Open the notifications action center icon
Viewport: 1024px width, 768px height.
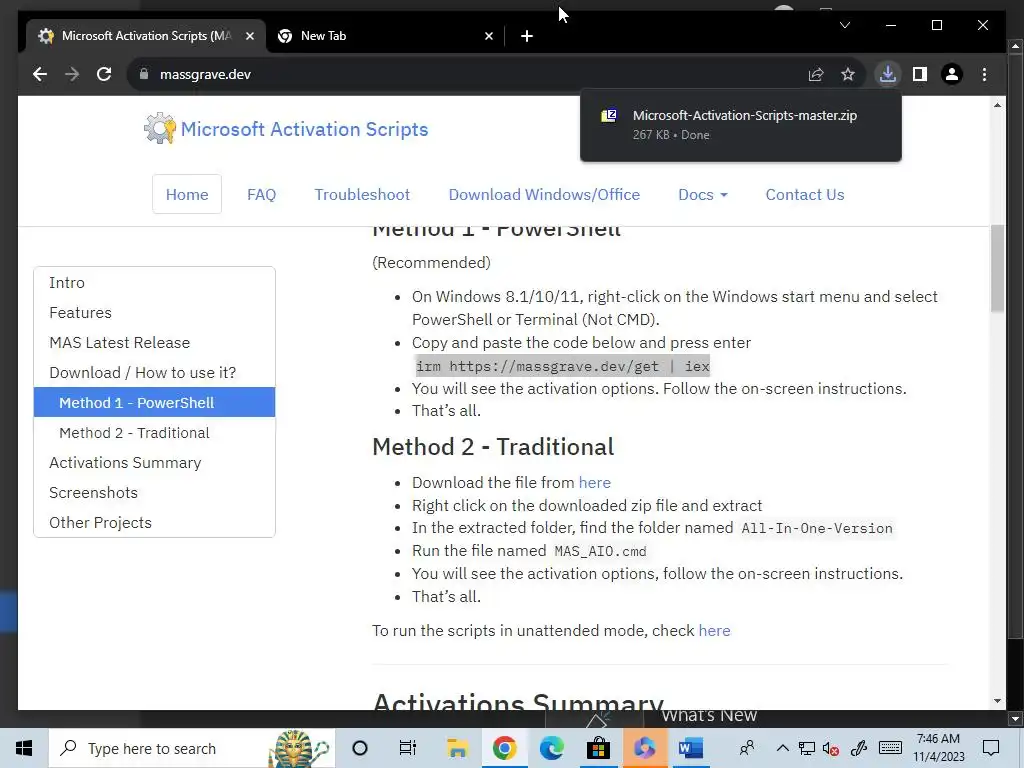click(991, 748)
